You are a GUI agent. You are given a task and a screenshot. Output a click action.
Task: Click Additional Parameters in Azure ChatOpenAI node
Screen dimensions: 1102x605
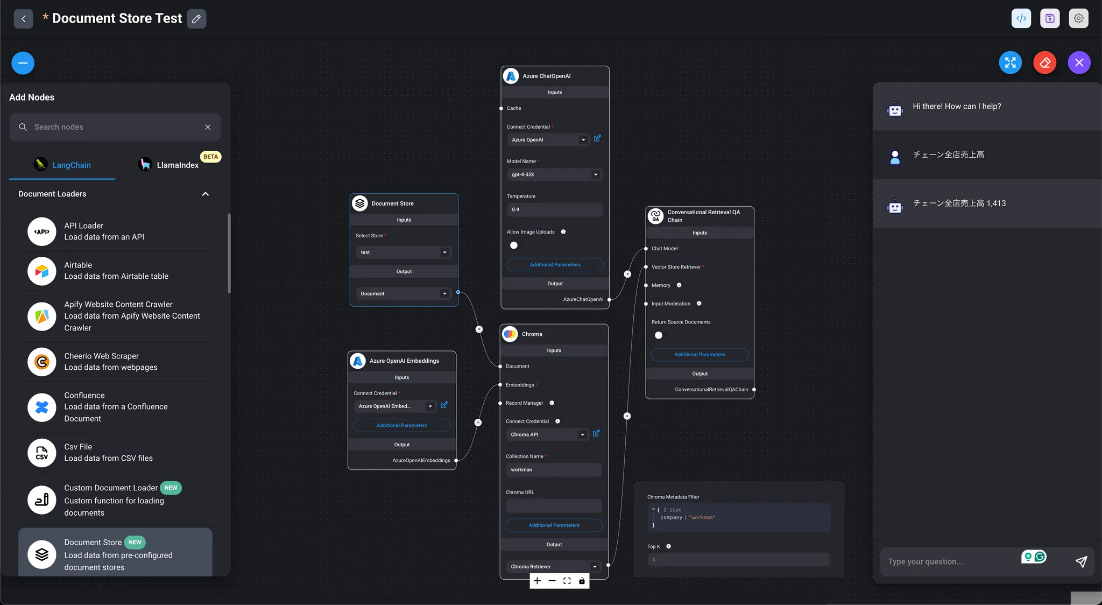(555, 265)
